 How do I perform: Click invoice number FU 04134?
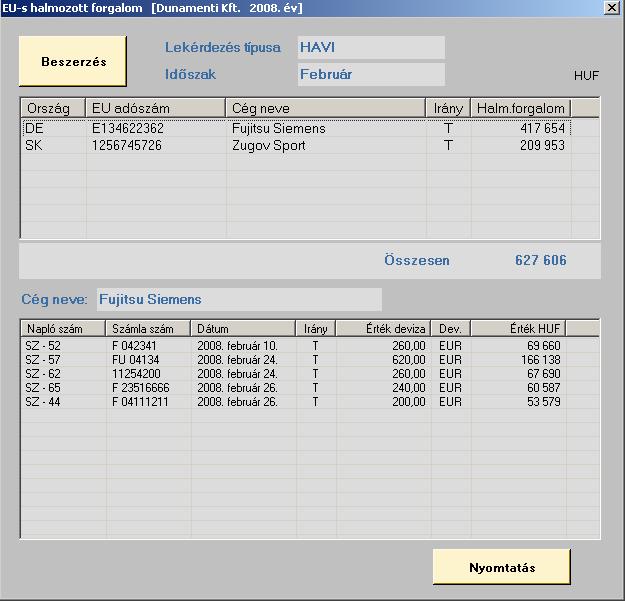[136, 359]
